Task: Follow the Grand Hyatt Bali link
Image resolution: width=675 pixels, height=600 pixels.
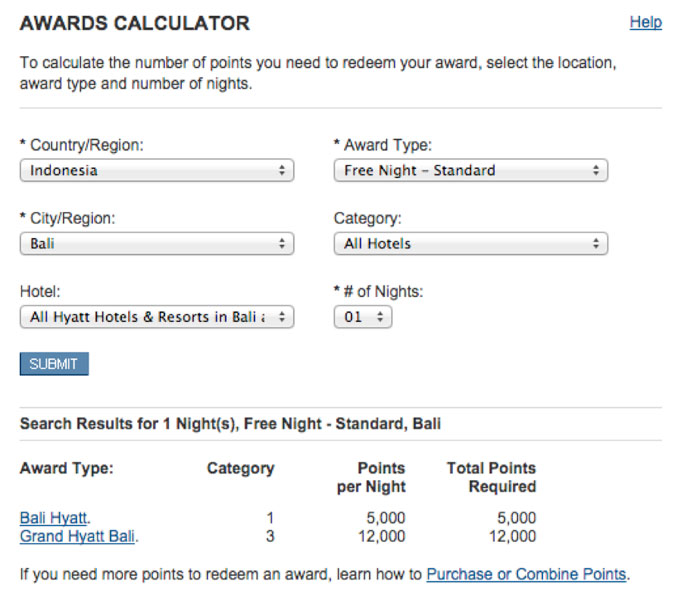Action: point(78,537)
